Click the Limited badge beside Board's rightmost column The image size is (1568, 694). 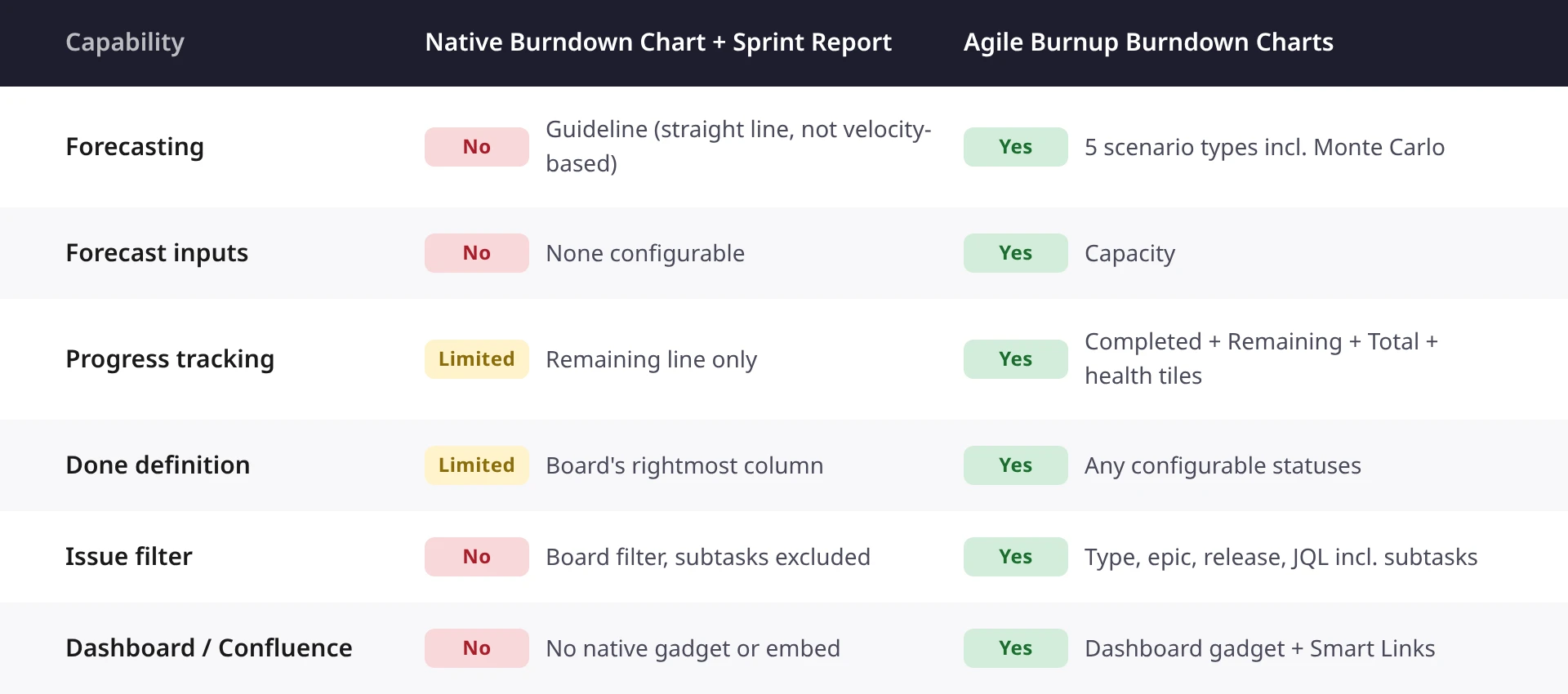coord(477,465)
